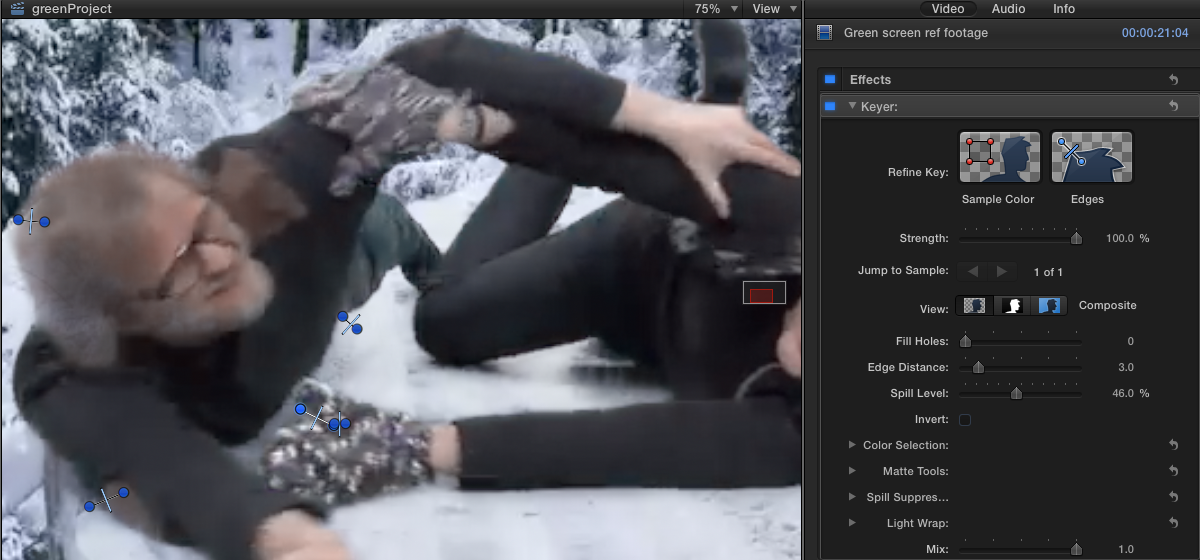Click the filmstrip clip icon in inspector
The width and height of the screenshot is (1200, 560).
[825, 33]
